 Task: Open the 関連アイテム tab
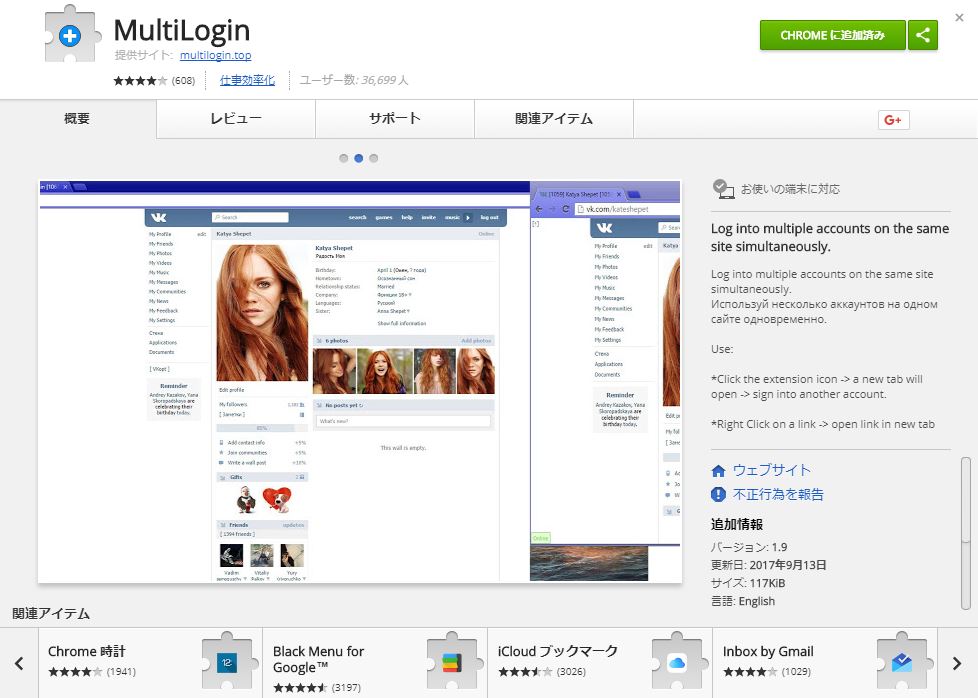(554, 119)
